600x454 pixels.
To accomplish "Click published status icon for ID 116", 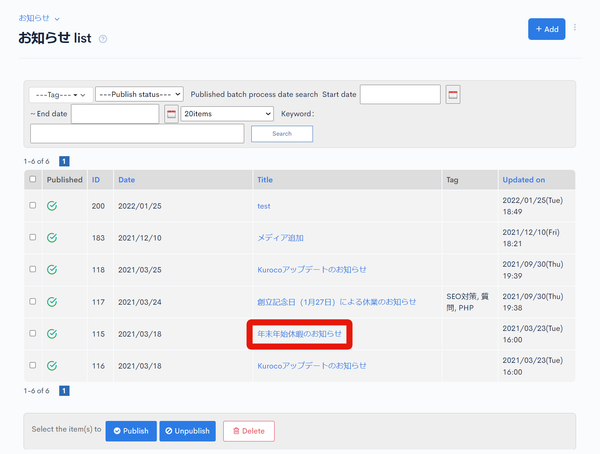I will click(x=52, y=366).
